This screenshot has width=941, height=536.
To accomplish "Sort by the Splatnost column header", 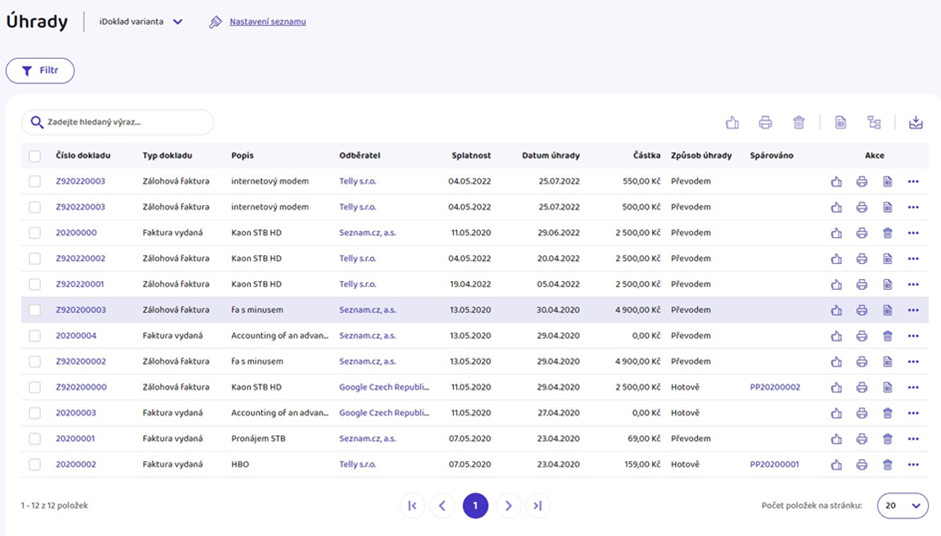I will click(x=471, y=155).
